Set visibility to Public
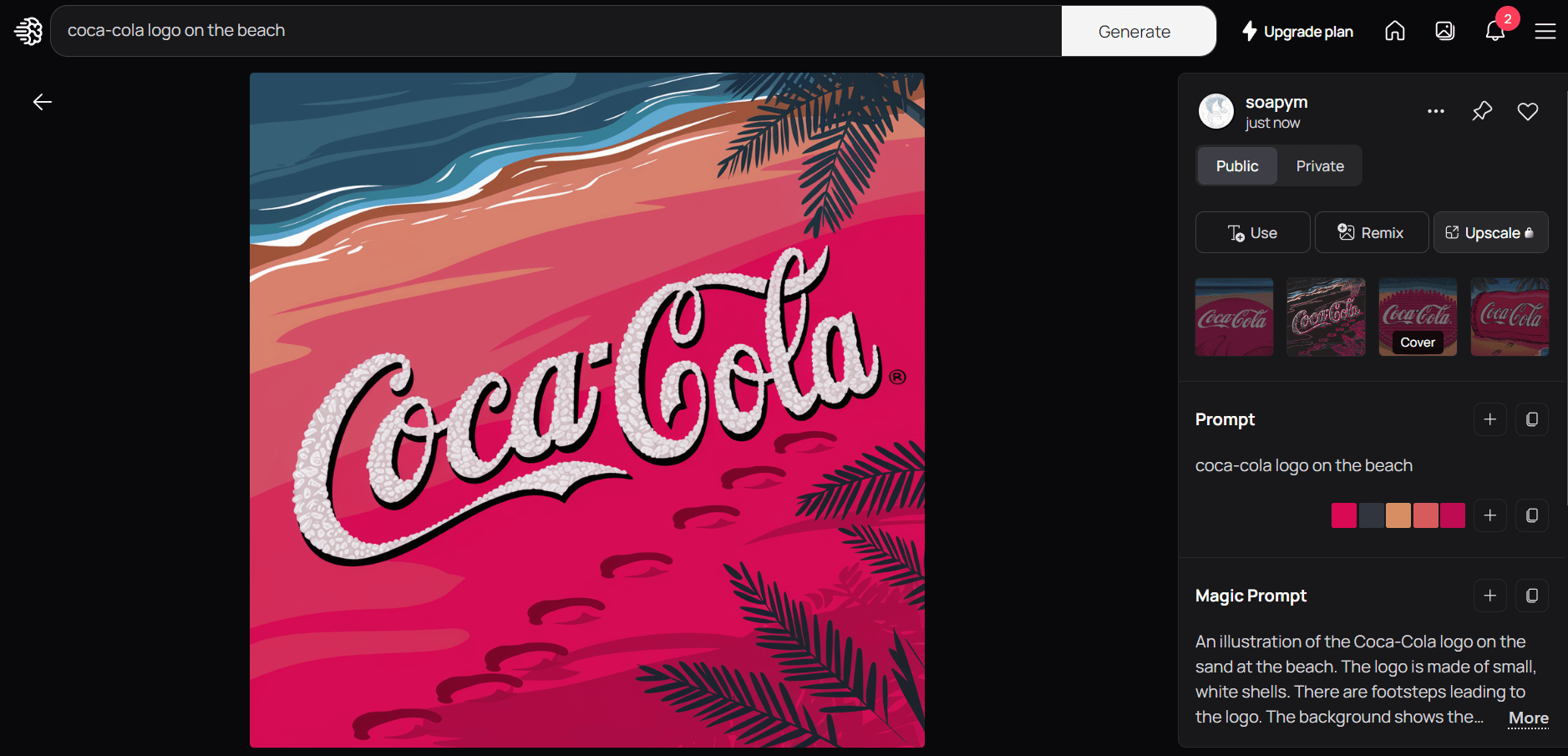Screen dimensions: 1568x756 click(x=1237, y=166)
